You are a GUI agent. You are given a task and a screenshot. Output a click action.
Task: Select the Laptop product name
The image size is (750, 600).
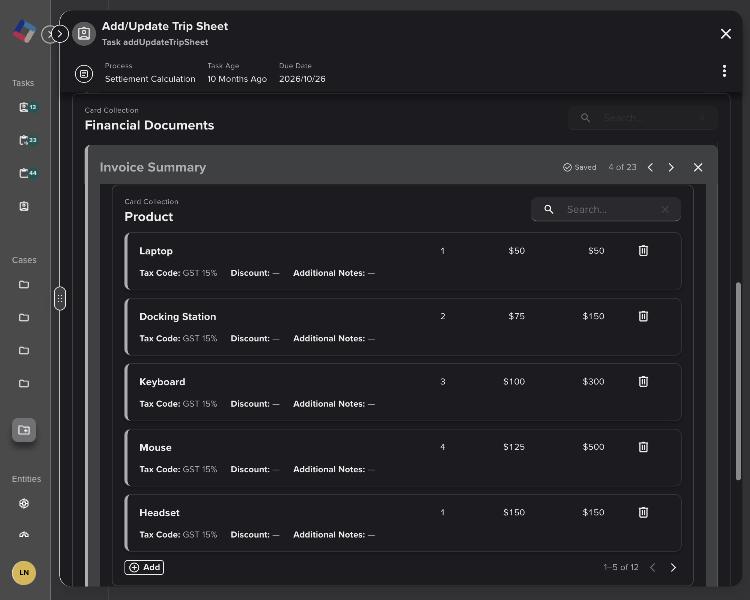156,251
